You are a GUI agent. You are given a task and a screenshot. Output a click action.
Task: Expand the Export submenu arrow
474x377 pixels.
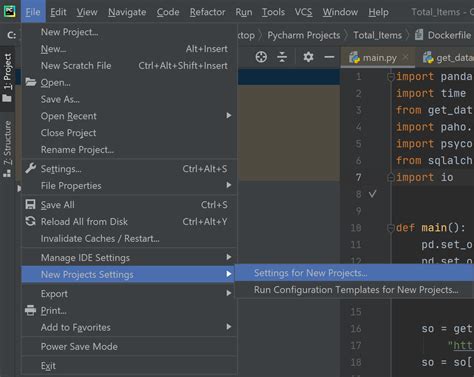point(229,293)
